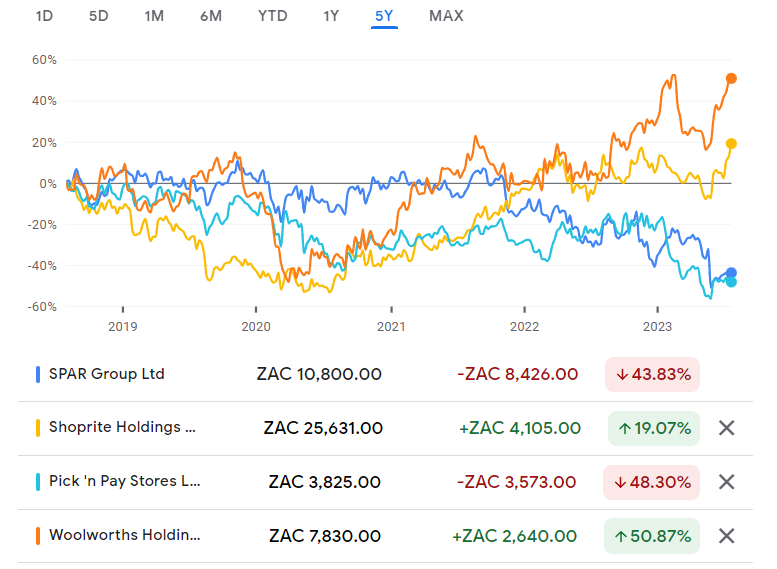Select the 1Y range tab

coord(331,16)
